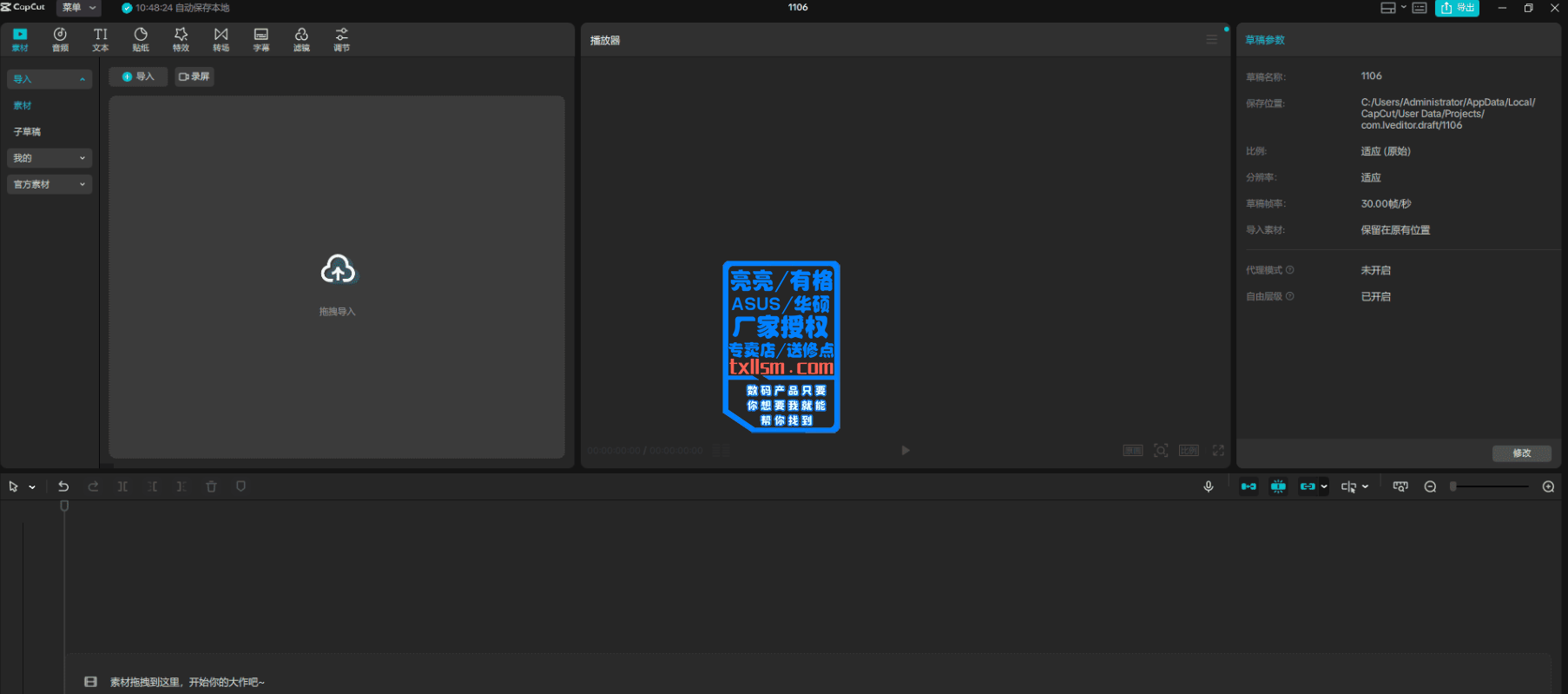Click the player original quality button

[x=1133, y=450]
